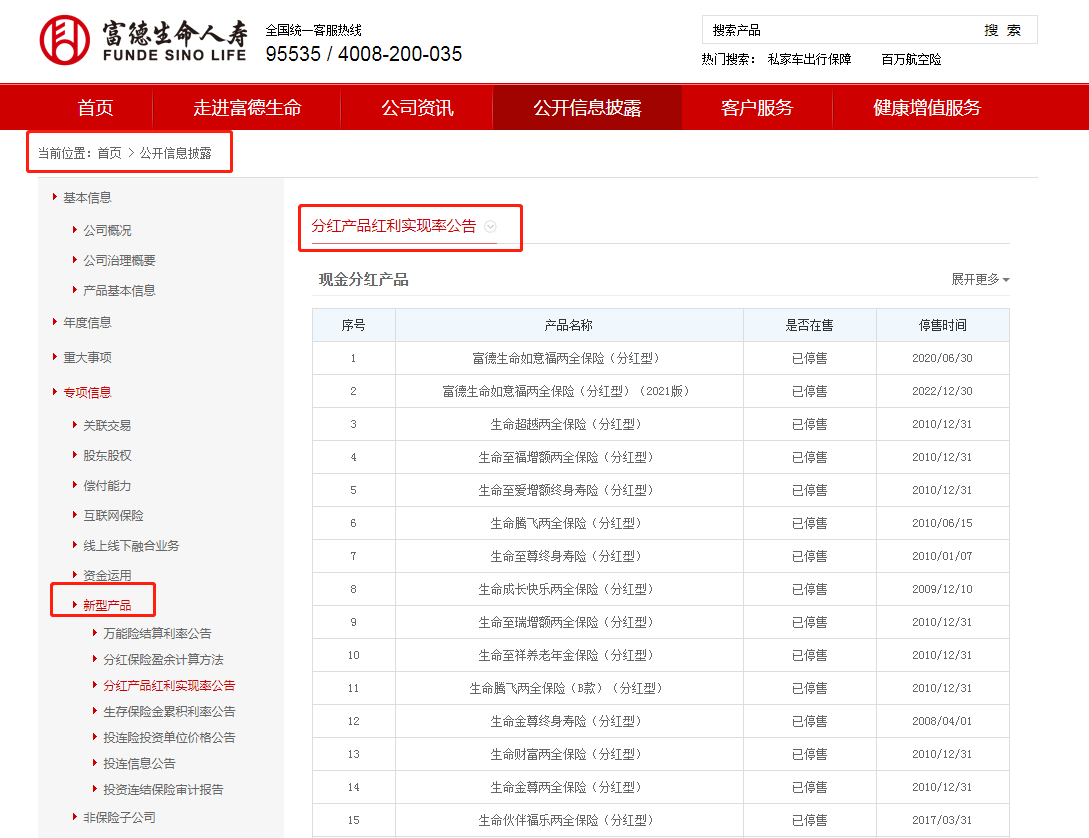Open hot search 百万航空险
This screenshot has width=1089, height=838.
(x=911, y=59)
